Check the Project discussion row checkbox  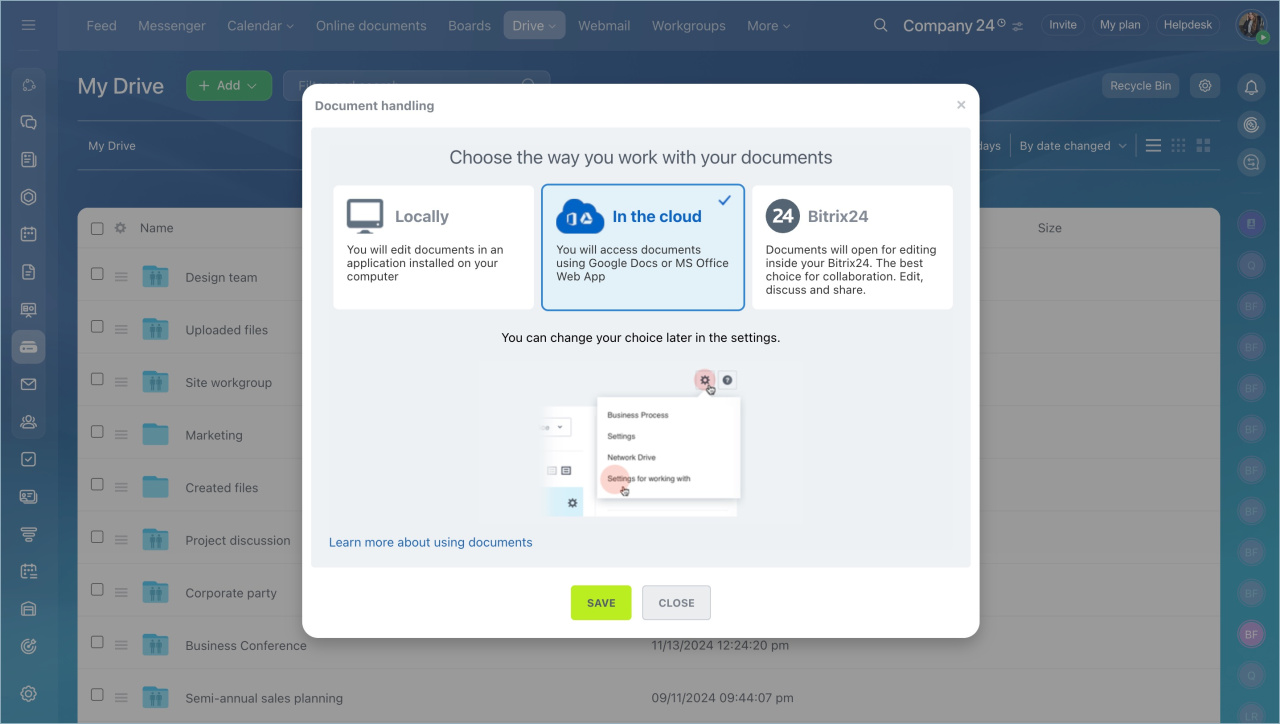click(x=97, y=536)
